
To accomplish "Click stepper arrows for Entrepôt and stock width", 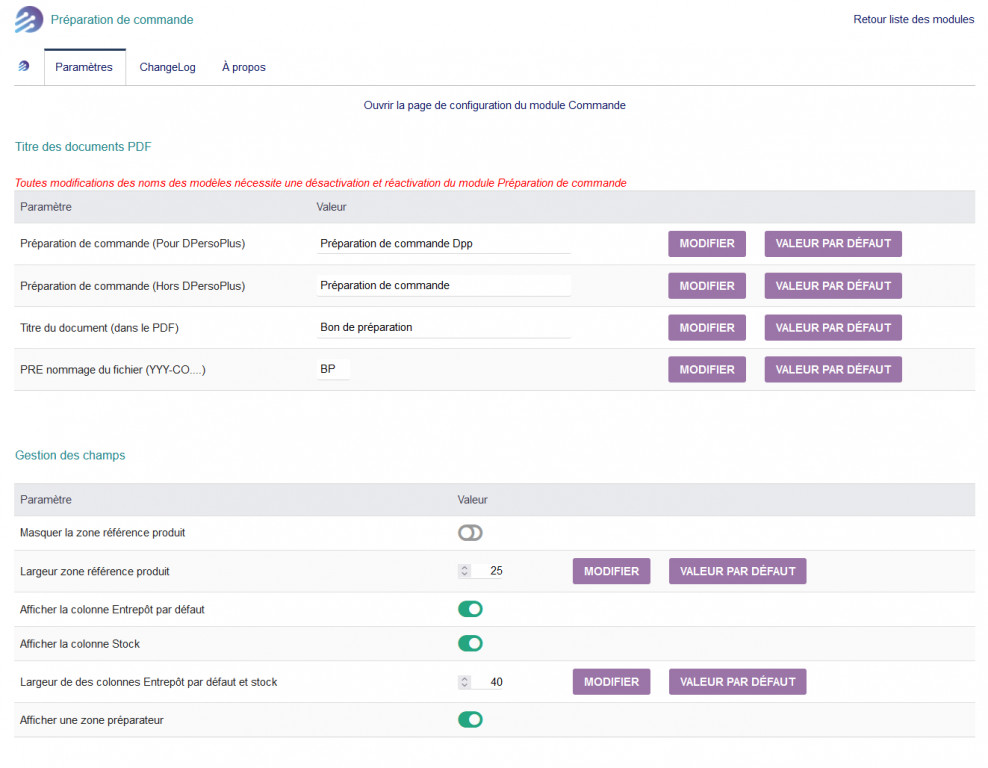I will [464, 682].
